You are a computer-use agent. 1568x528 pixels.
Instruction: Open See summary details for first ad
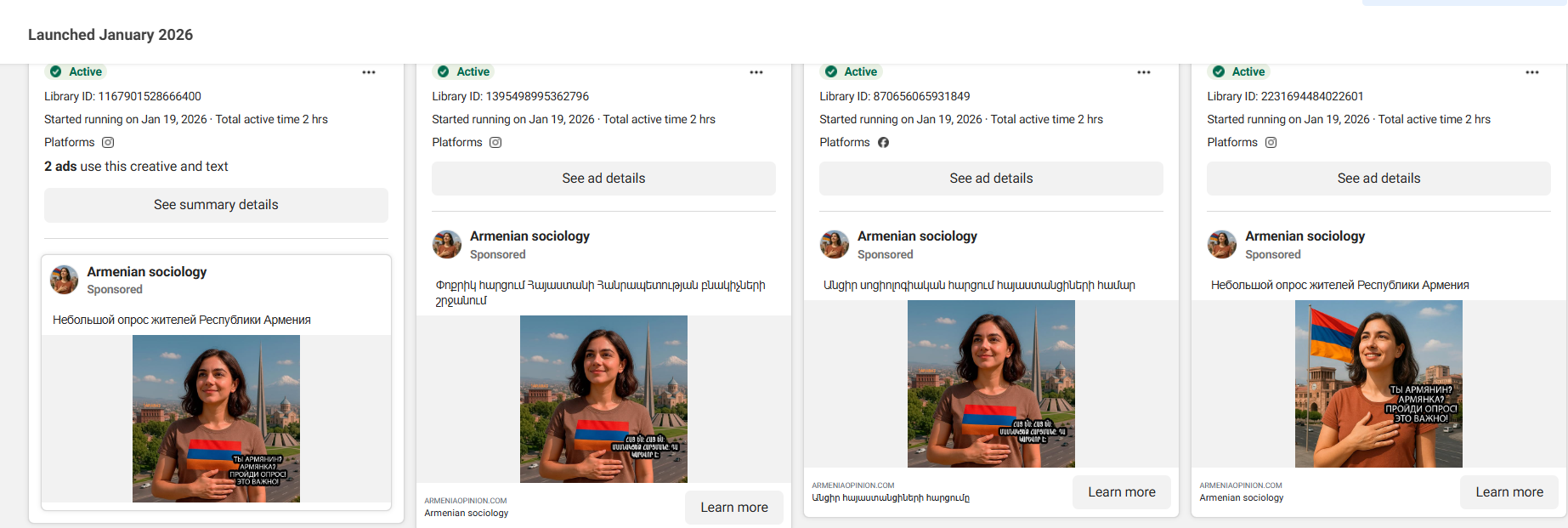click(216, 205)
